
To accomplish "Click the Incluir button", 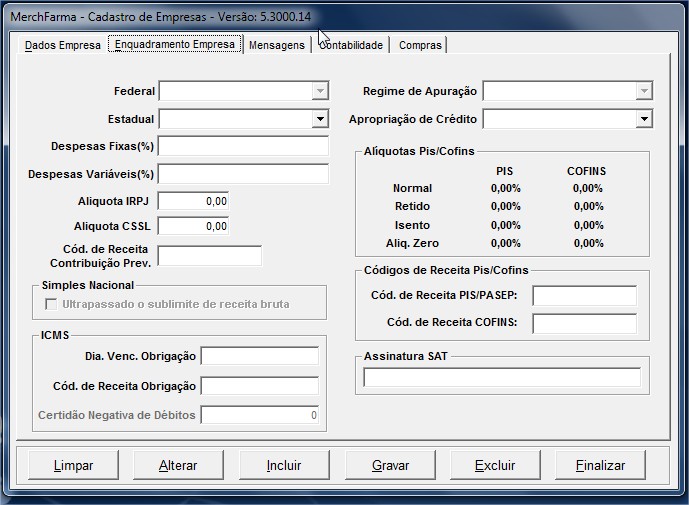I will click(x=284, y=465).
